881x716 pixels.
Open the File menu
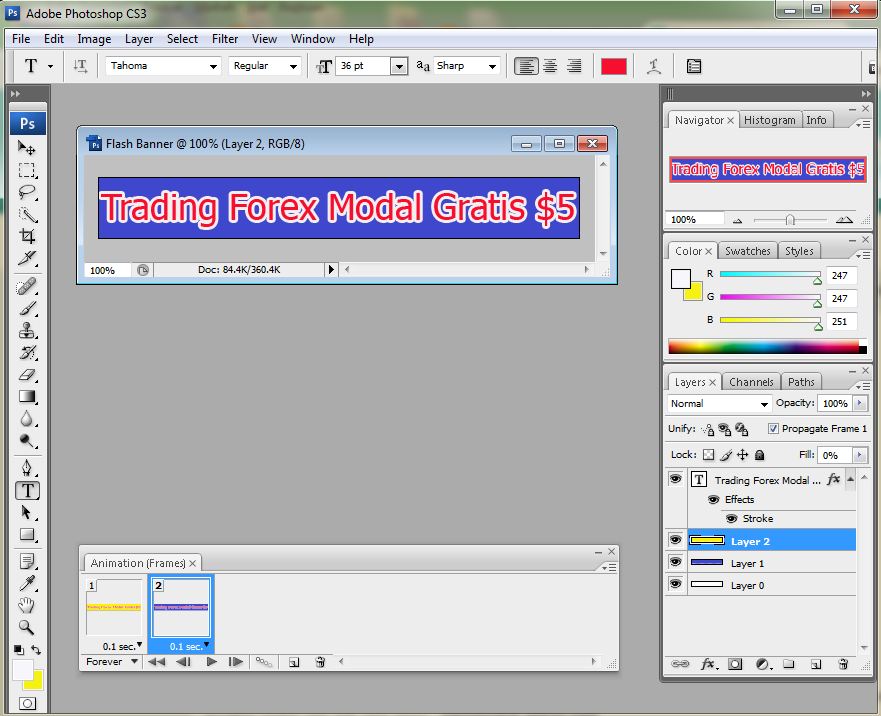21,39
